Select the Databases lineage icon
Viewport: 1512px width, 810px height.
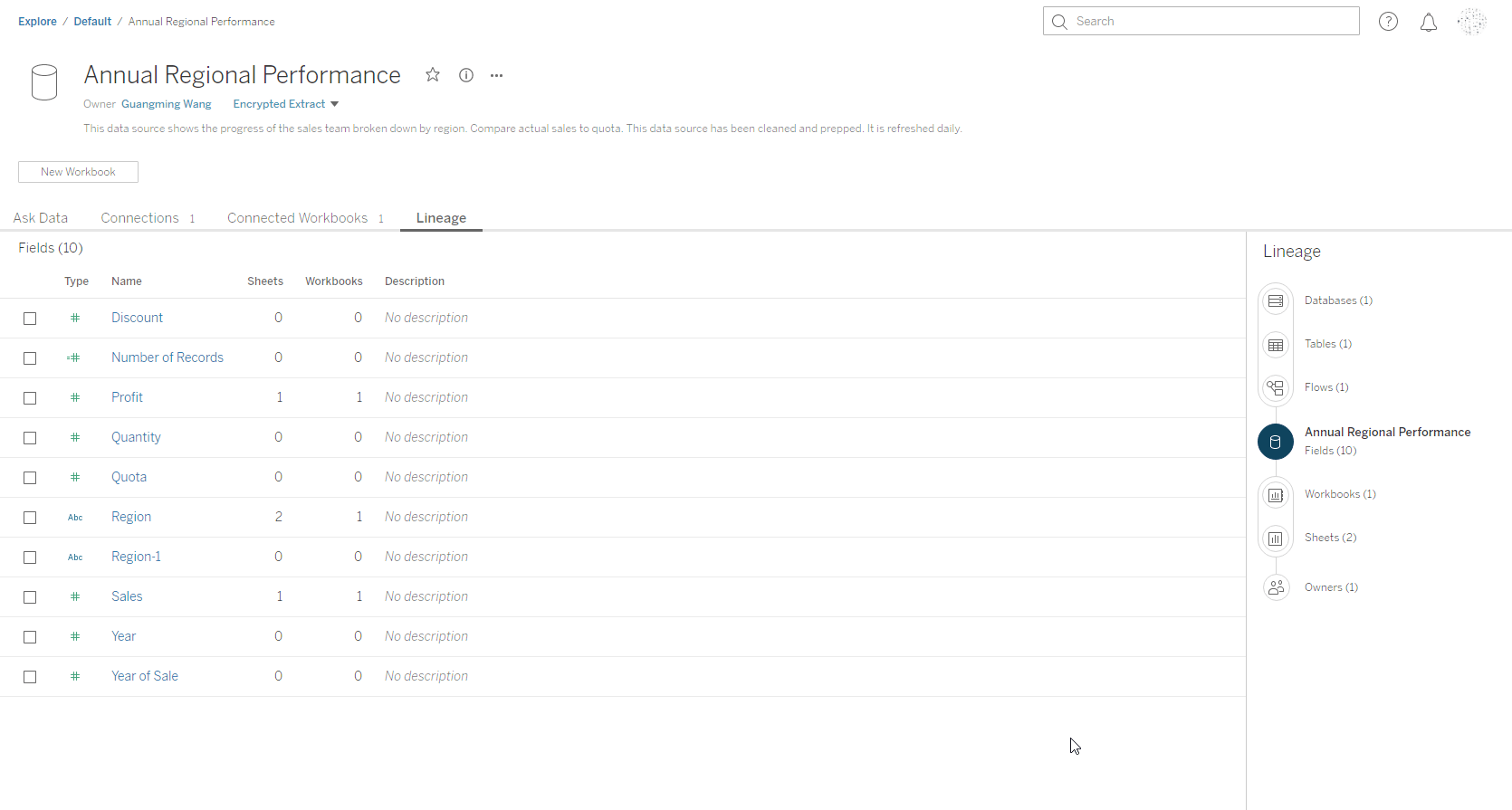[x=1276, y=300]
